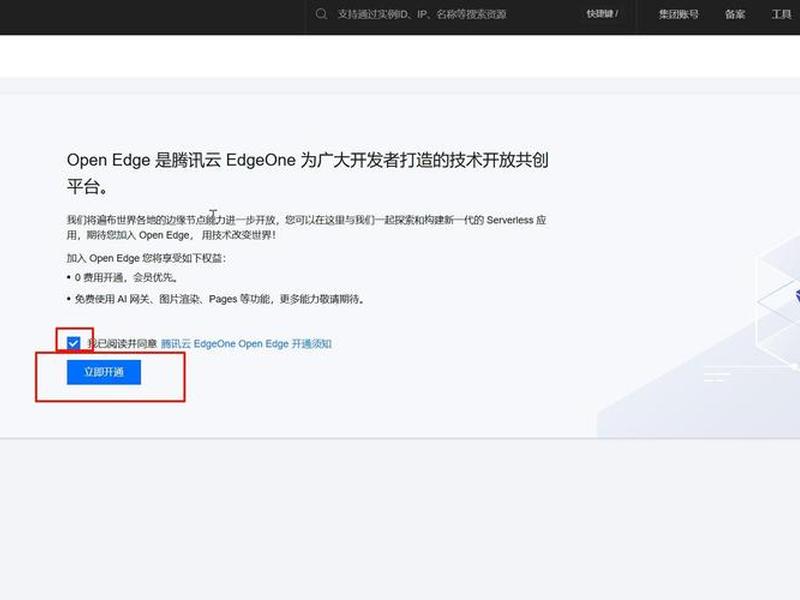800x600 pixels.
Task: Uncheck the 我已阅读并同意 agreement checkbox
Action: [x=73, y=343]
